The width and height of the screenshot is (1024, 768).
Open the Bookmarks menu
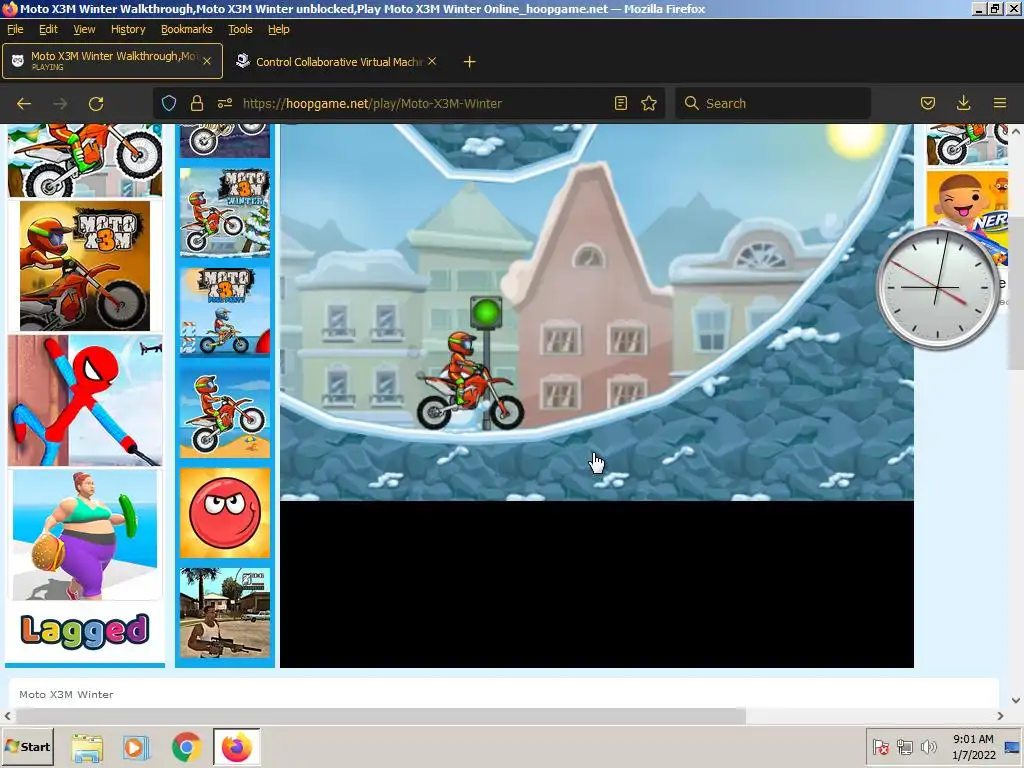point(187,29)
